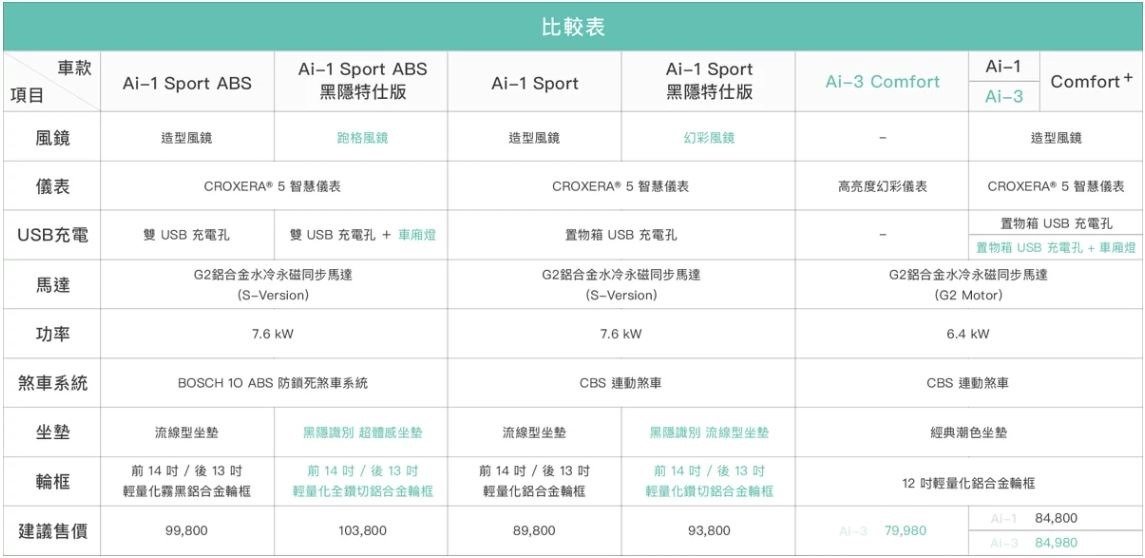1145x558 pixels.
Task: Click the 103,800 price cell
Action: (362, 531)
